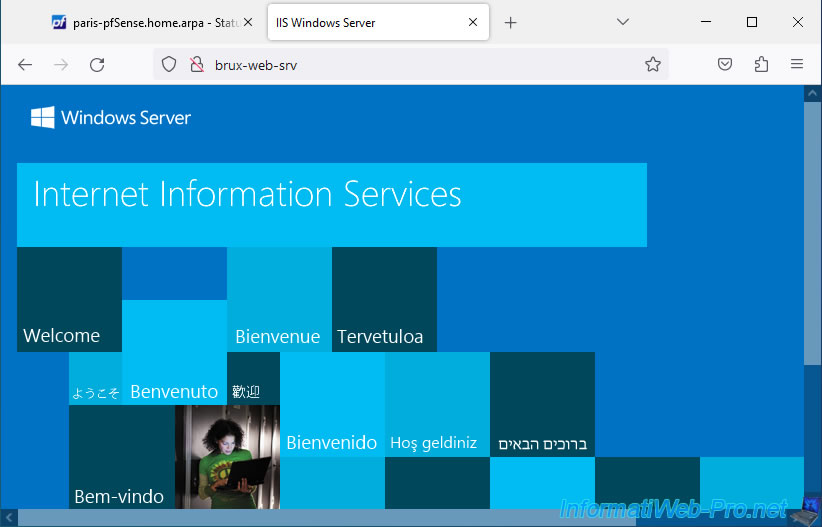
Task: Click the forward navigation arrow
Action: pos(61,64)
